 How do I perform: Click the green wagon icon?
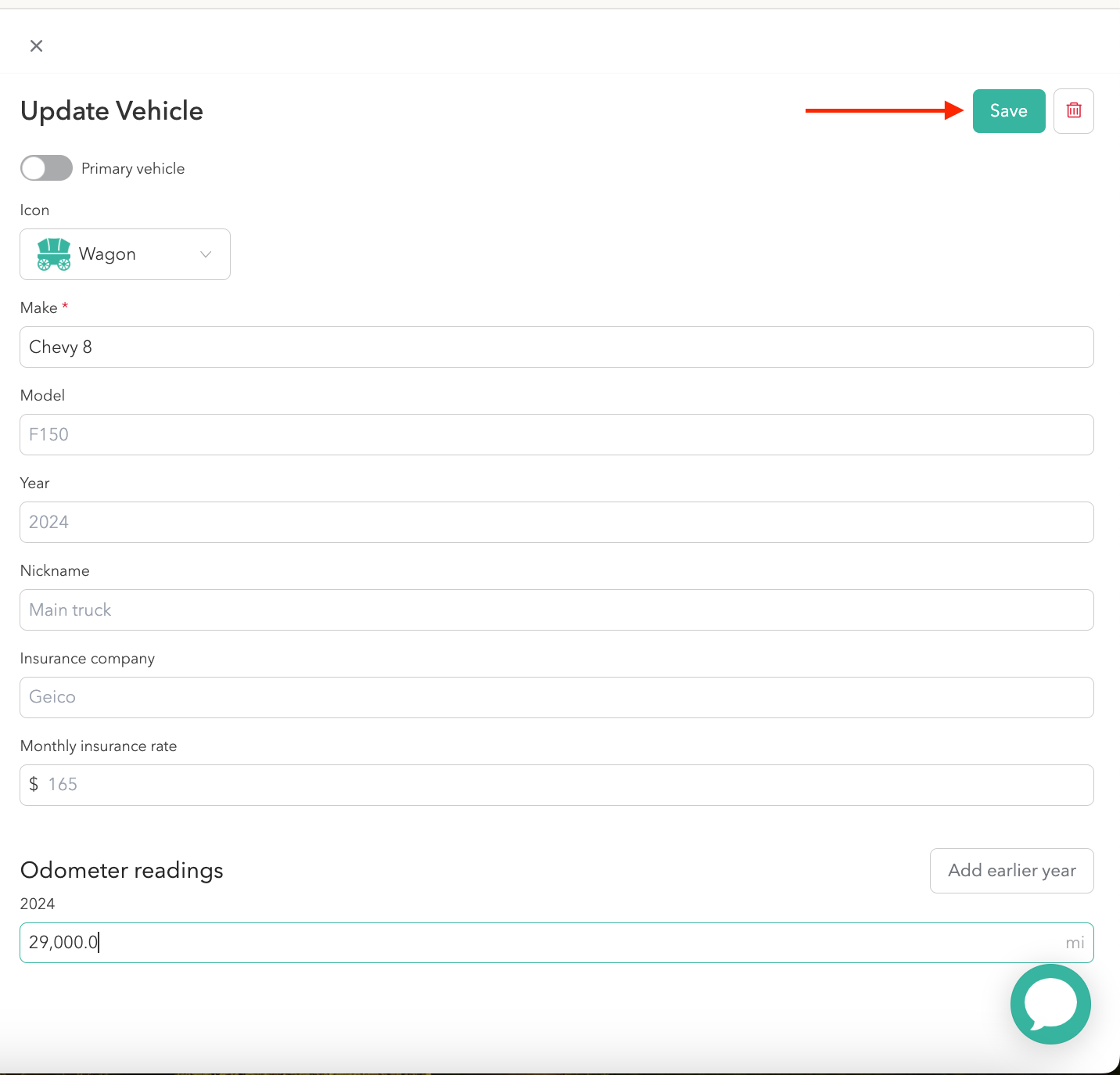tap(54, 254)
